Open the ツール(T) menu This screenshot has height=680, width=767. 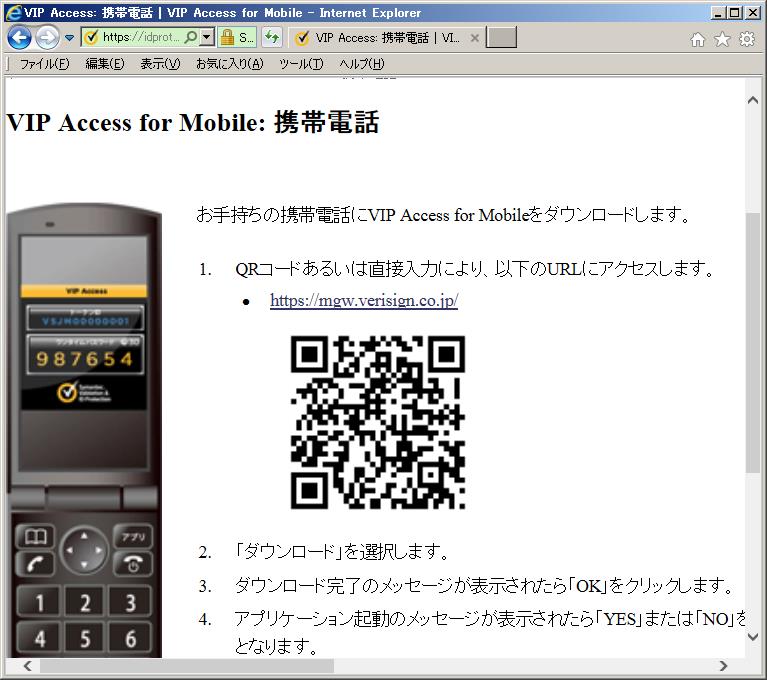pos(301,64)
